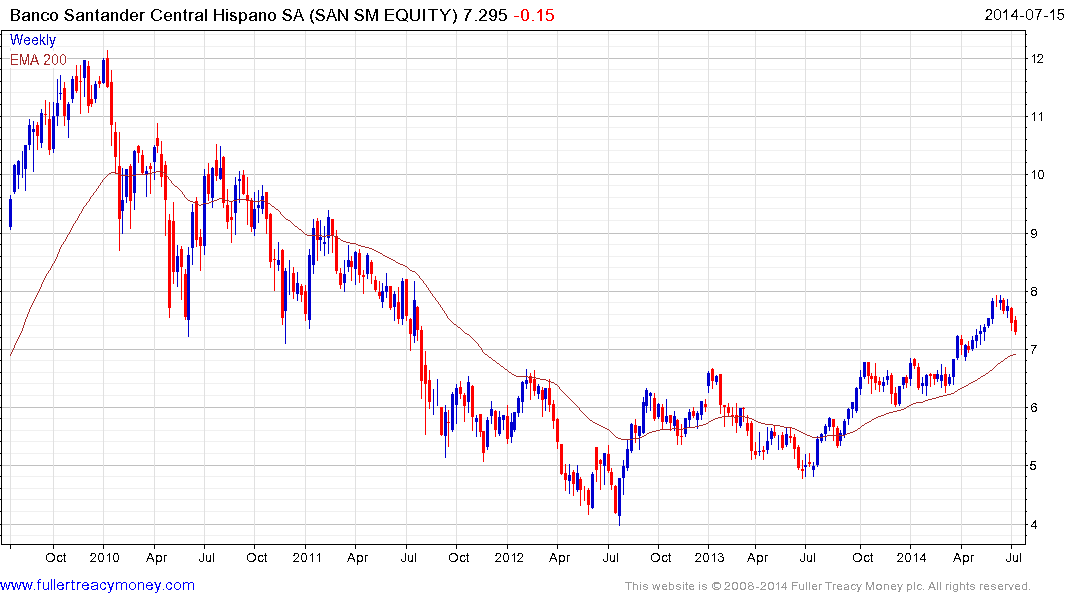Select the '2013' year axis label
The image size is (1075, 600).
tap(709, 557)
